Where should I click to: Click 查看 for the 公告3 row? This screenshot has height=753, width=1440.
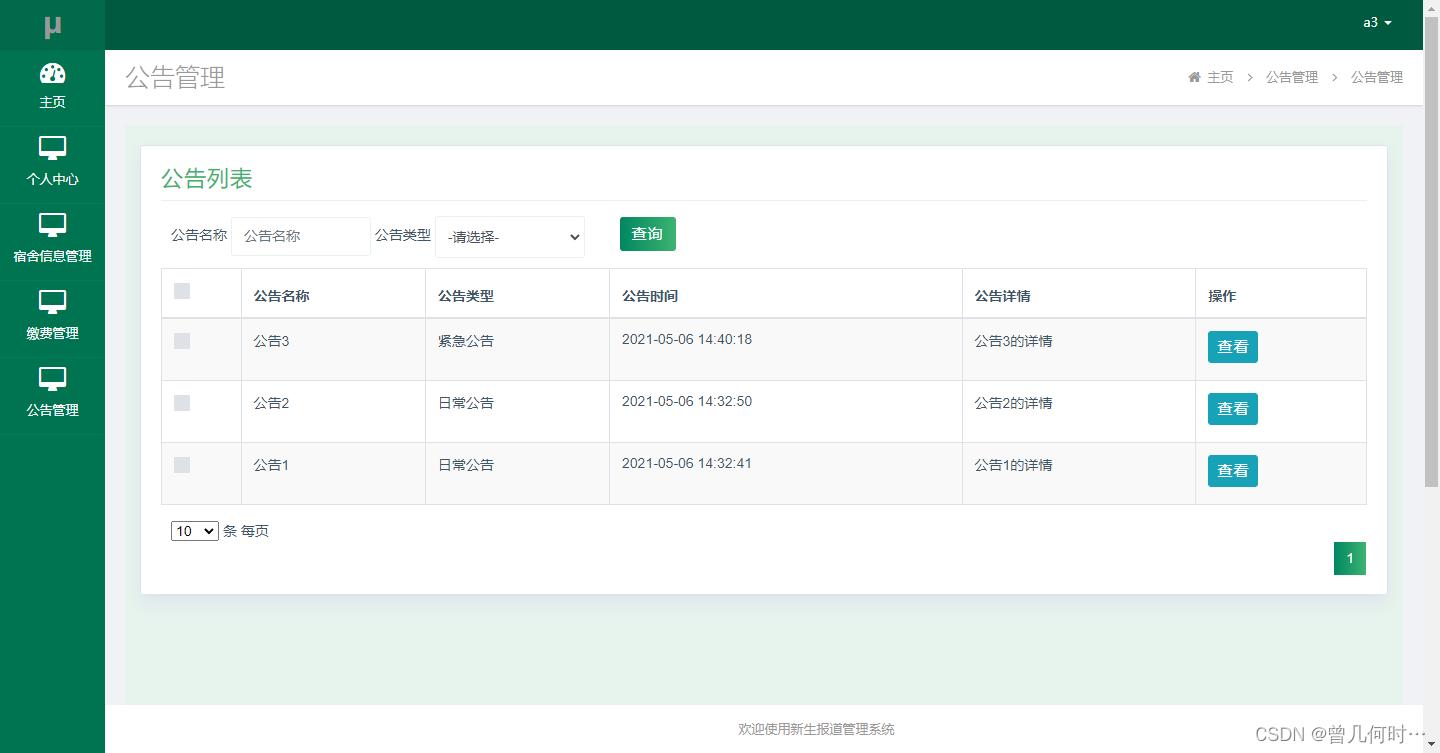click(x=1232, y=347)
